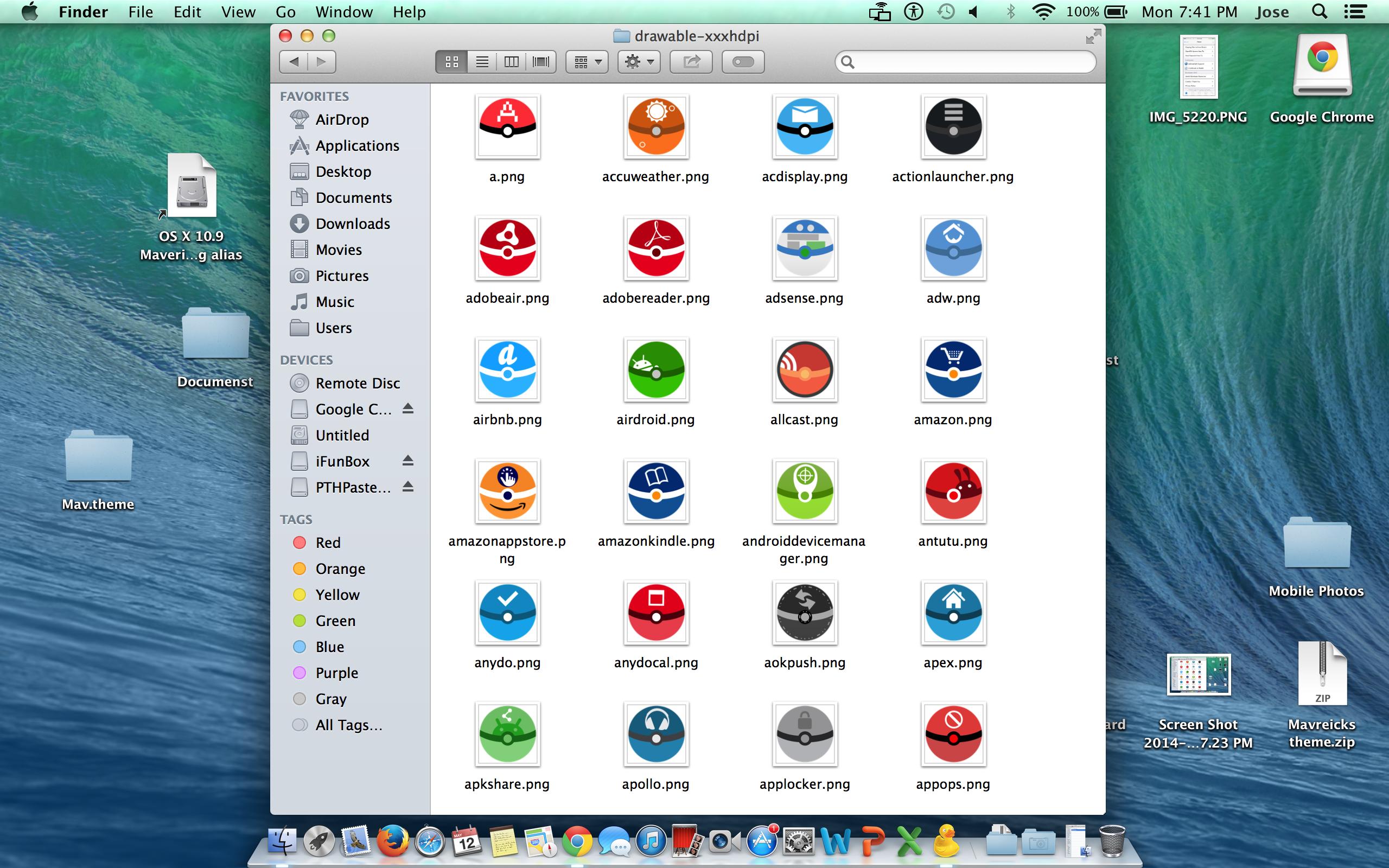This screenshot has height=868, width=1389.
Task: Switch to column view mode
Action: pos(512,62)
